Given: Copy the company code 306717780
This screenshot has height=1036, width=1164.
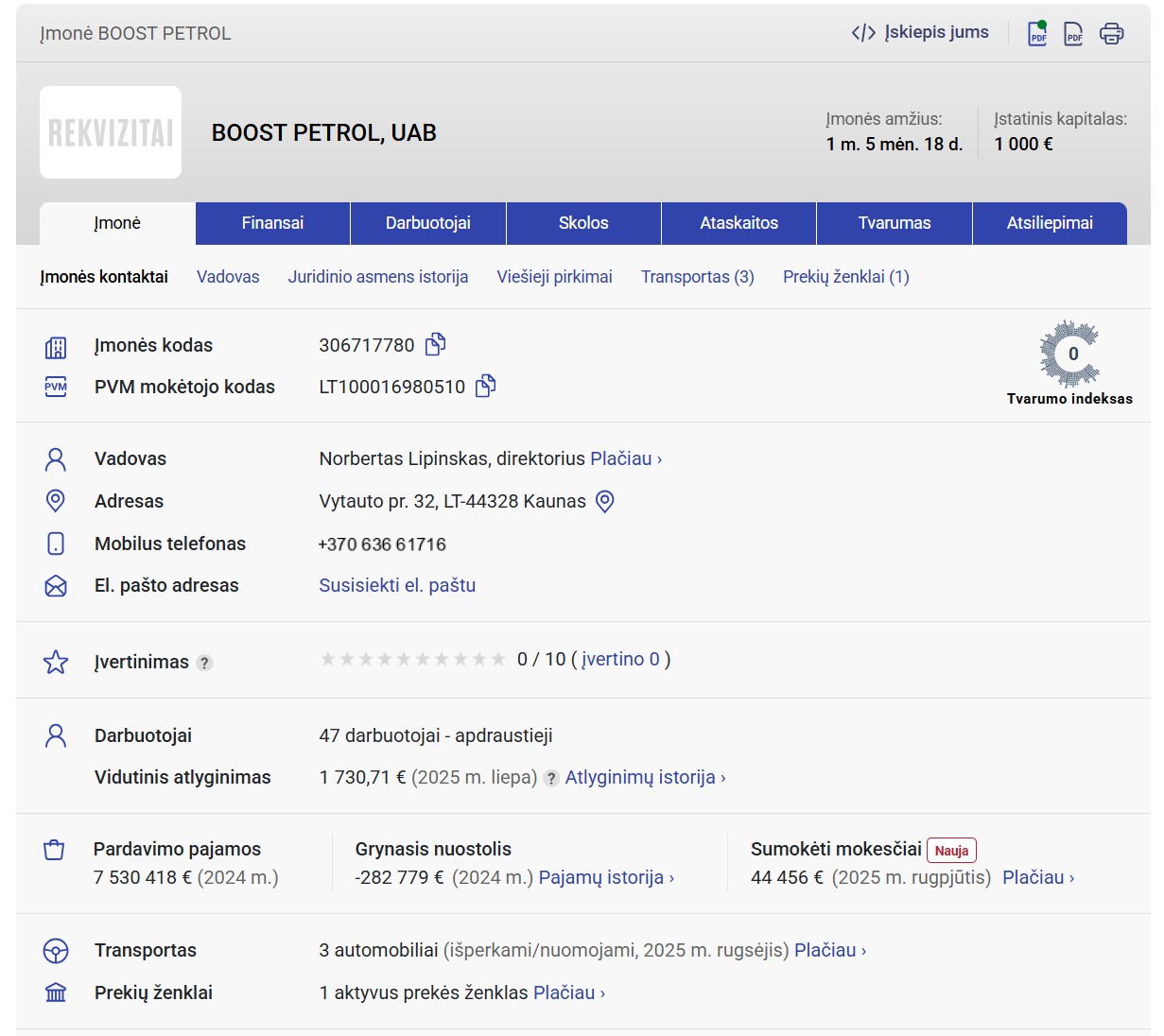Looking at the screenshot, I should pos(435,344).
